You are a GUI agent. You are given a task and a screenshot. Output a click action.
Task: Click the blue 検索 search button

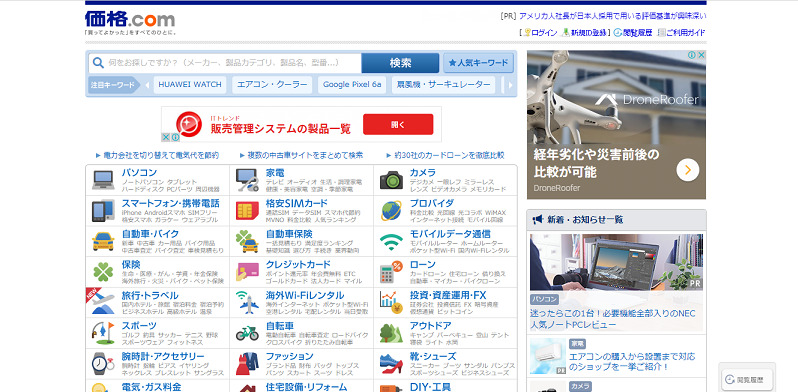(400, 63)
